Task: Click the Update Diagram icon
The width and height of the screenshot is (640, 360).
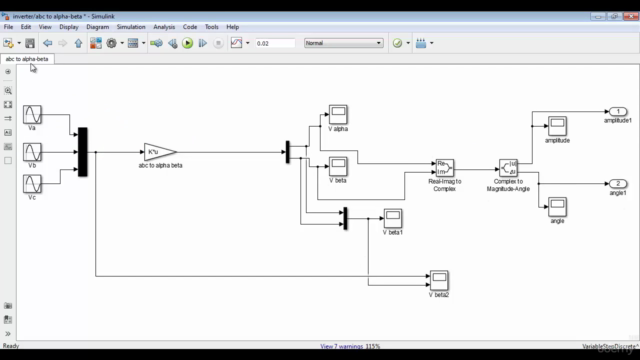Action: 156,43
